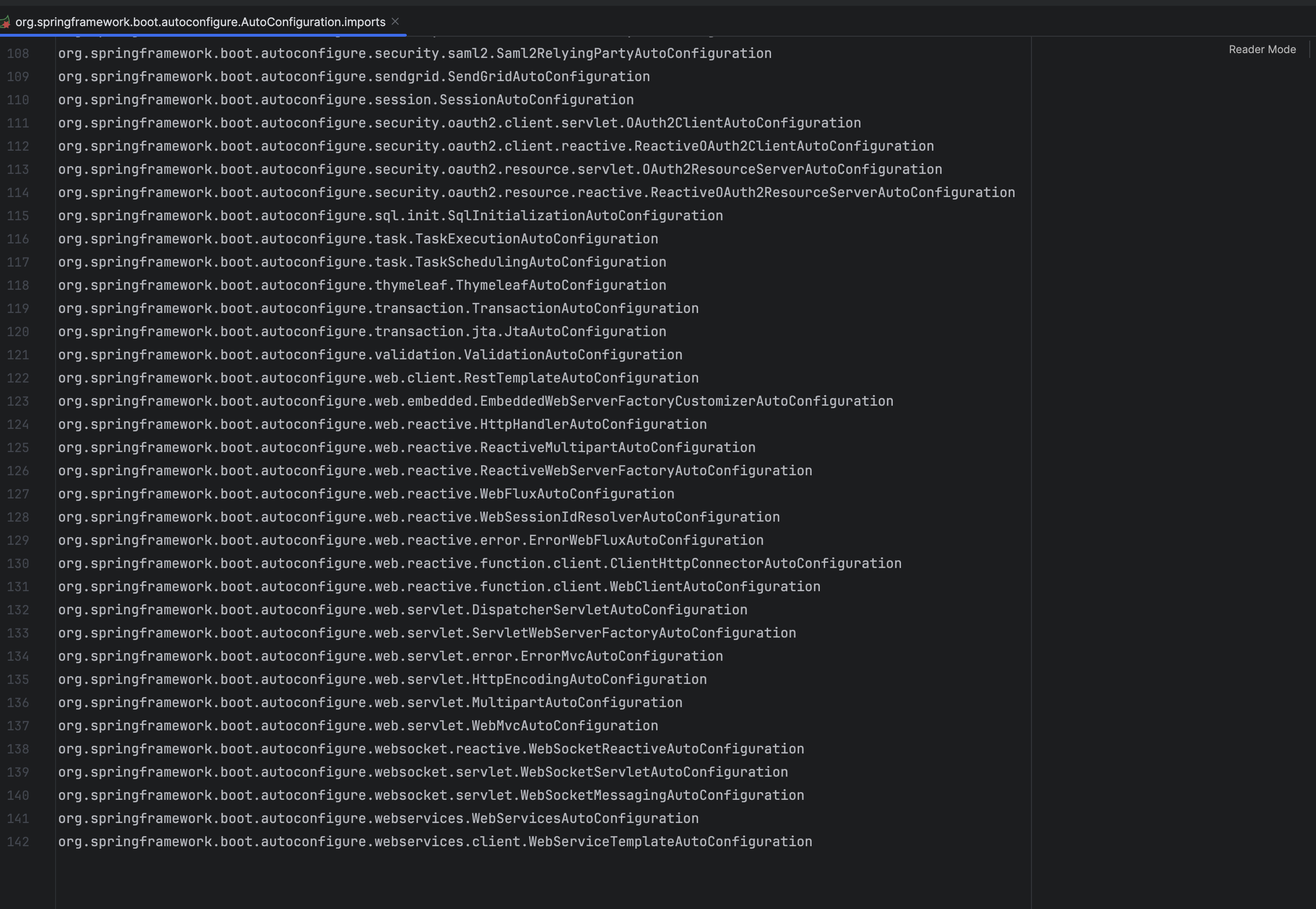Click the WebSocketMessagingAutoConfiguration line
Viewport: 1316px width, 909px height.
pos(431,795)
